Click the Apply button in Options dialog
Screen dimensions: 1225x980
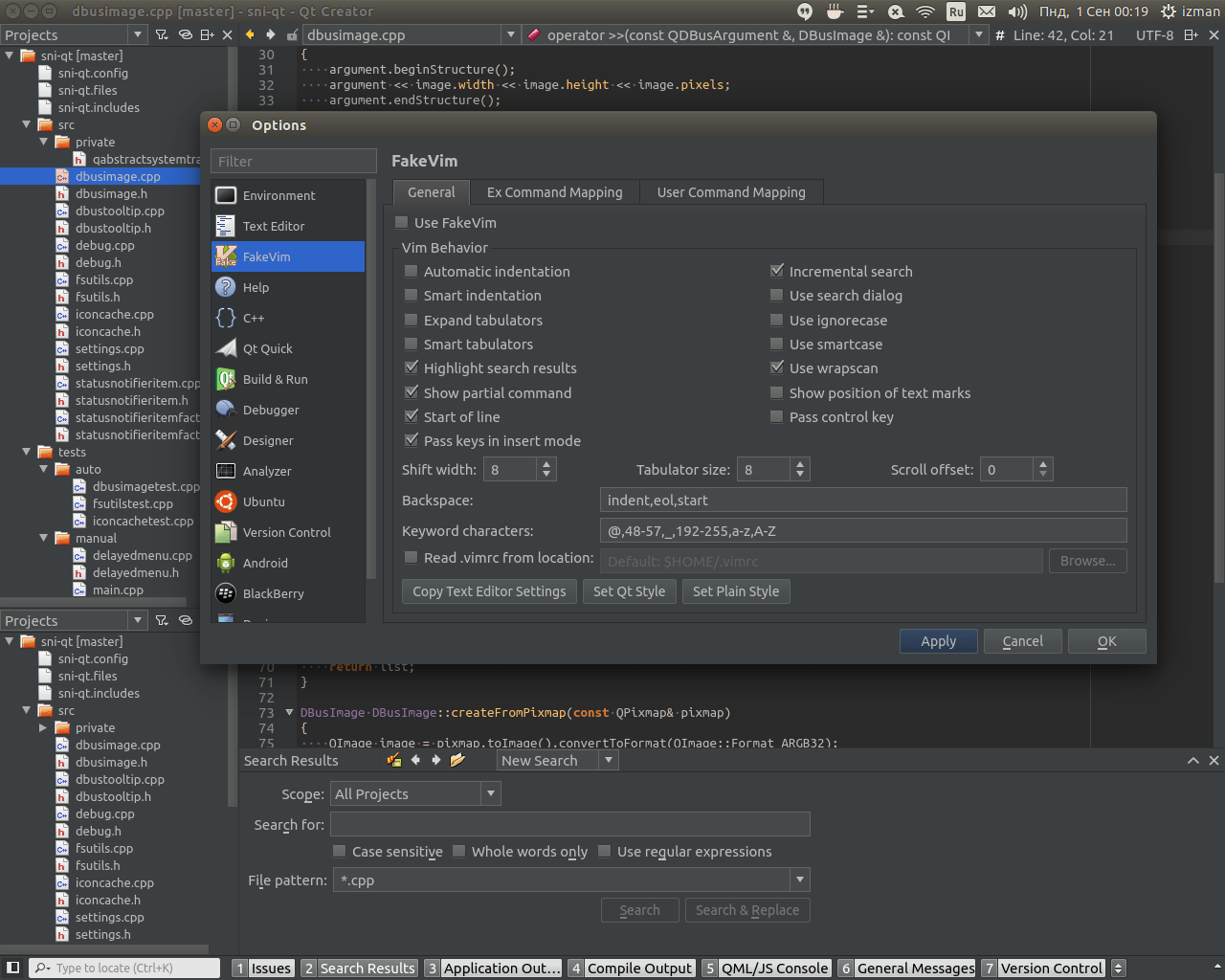click(938, 640)
